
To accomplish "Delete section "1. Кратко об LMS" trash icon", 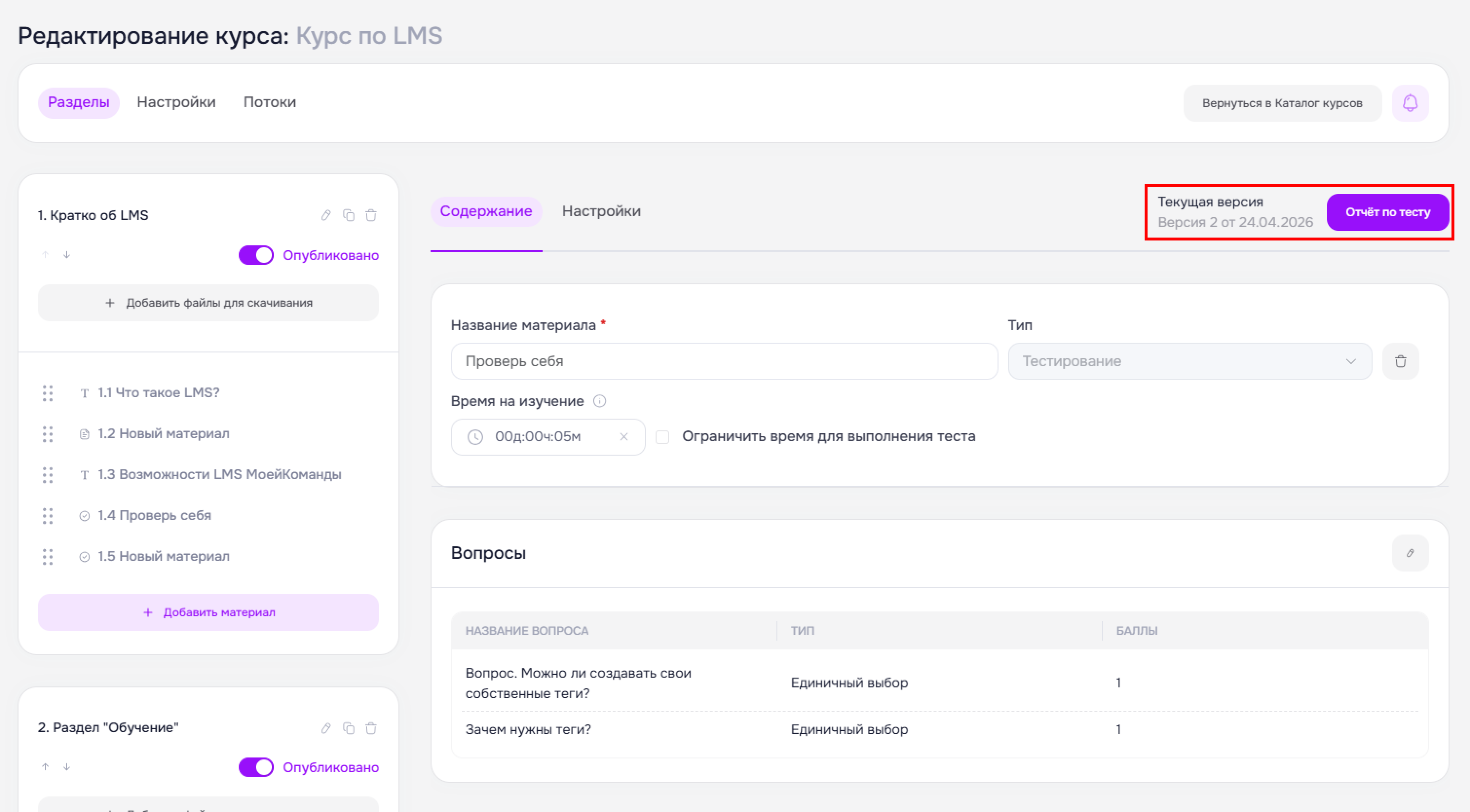I will click(x=371, y=215).
